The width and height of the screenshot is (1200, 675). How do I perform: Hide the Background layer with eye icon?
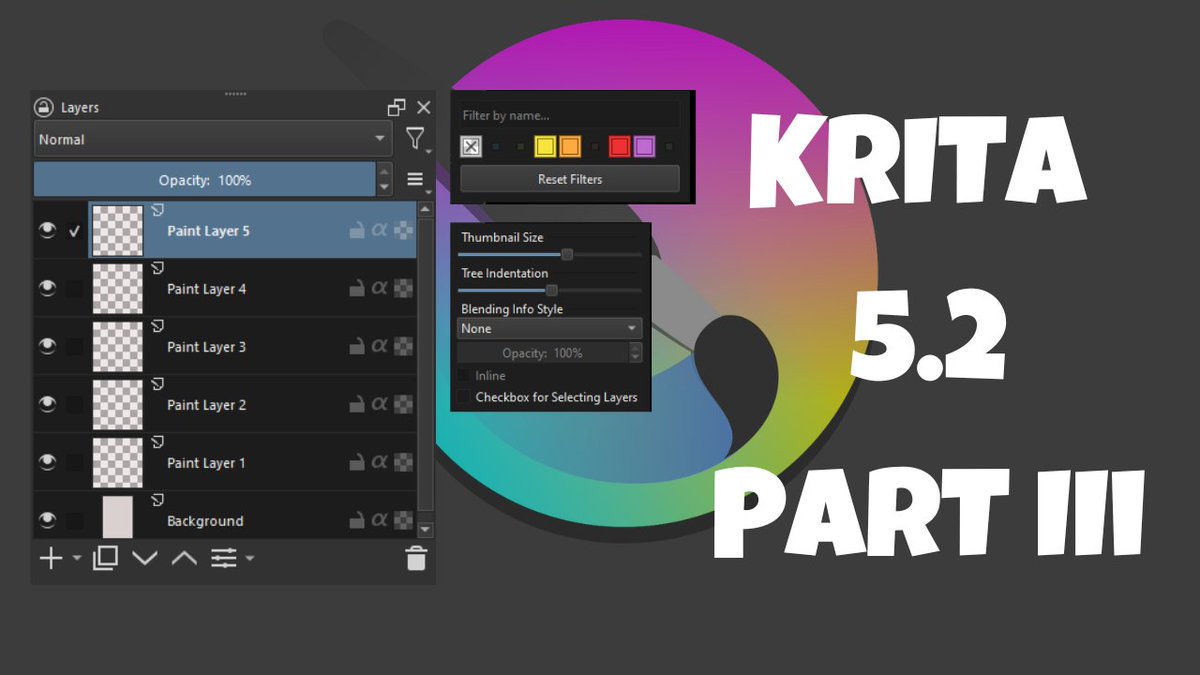click(x=46, y=521)
